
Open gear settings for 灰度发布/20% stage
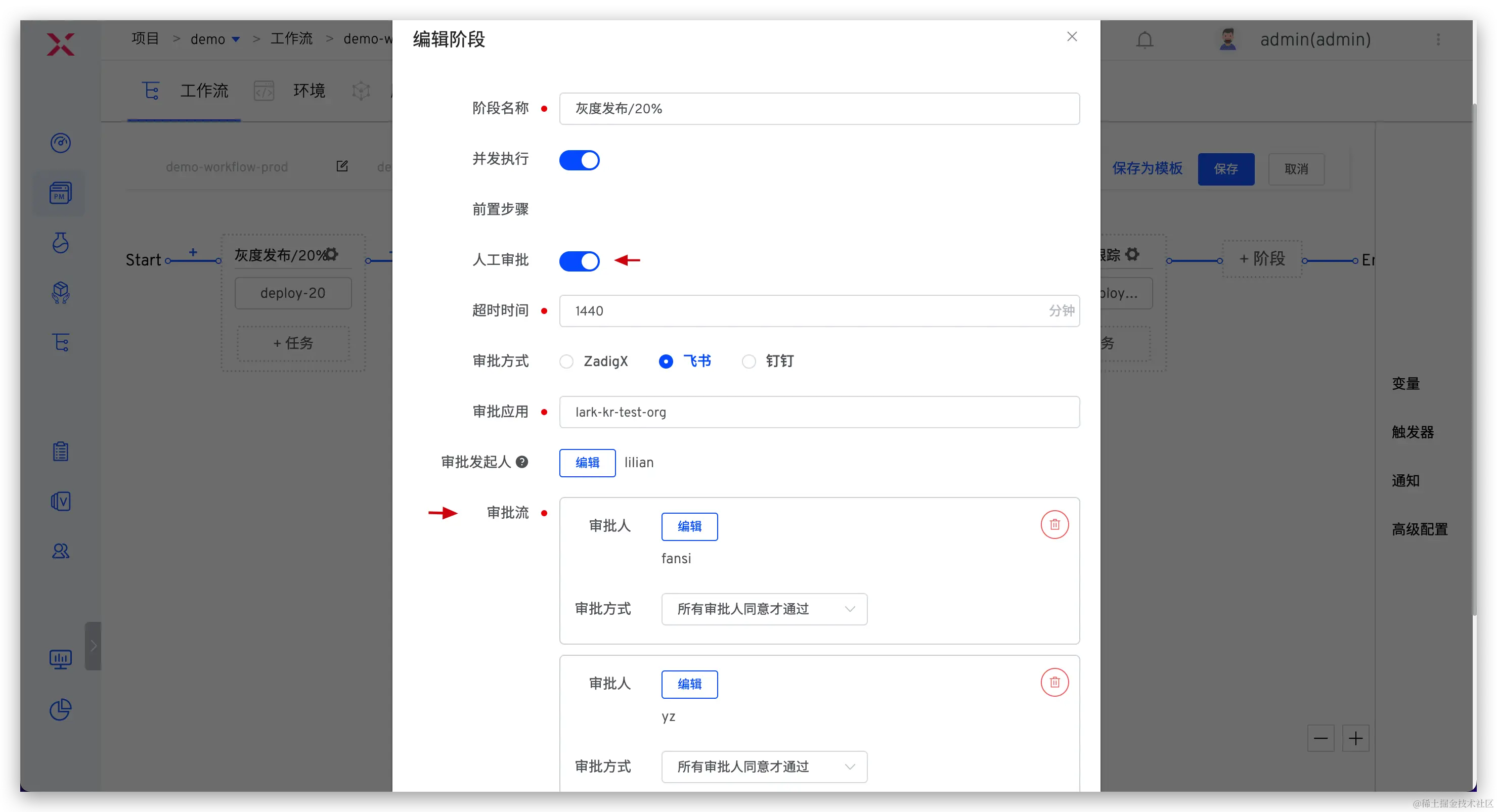(x=332, y=254)
